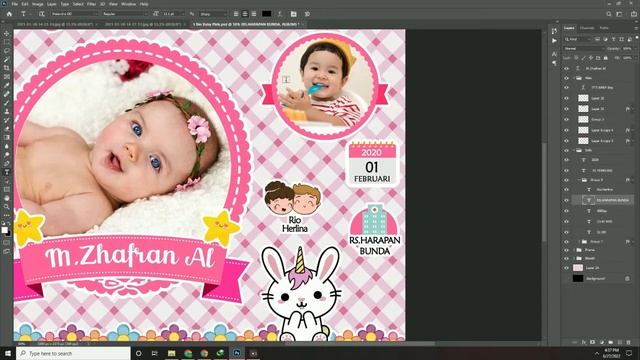Select the Move tool
The width and height of the screenshot is (640, 360).
tap(7, 33)
